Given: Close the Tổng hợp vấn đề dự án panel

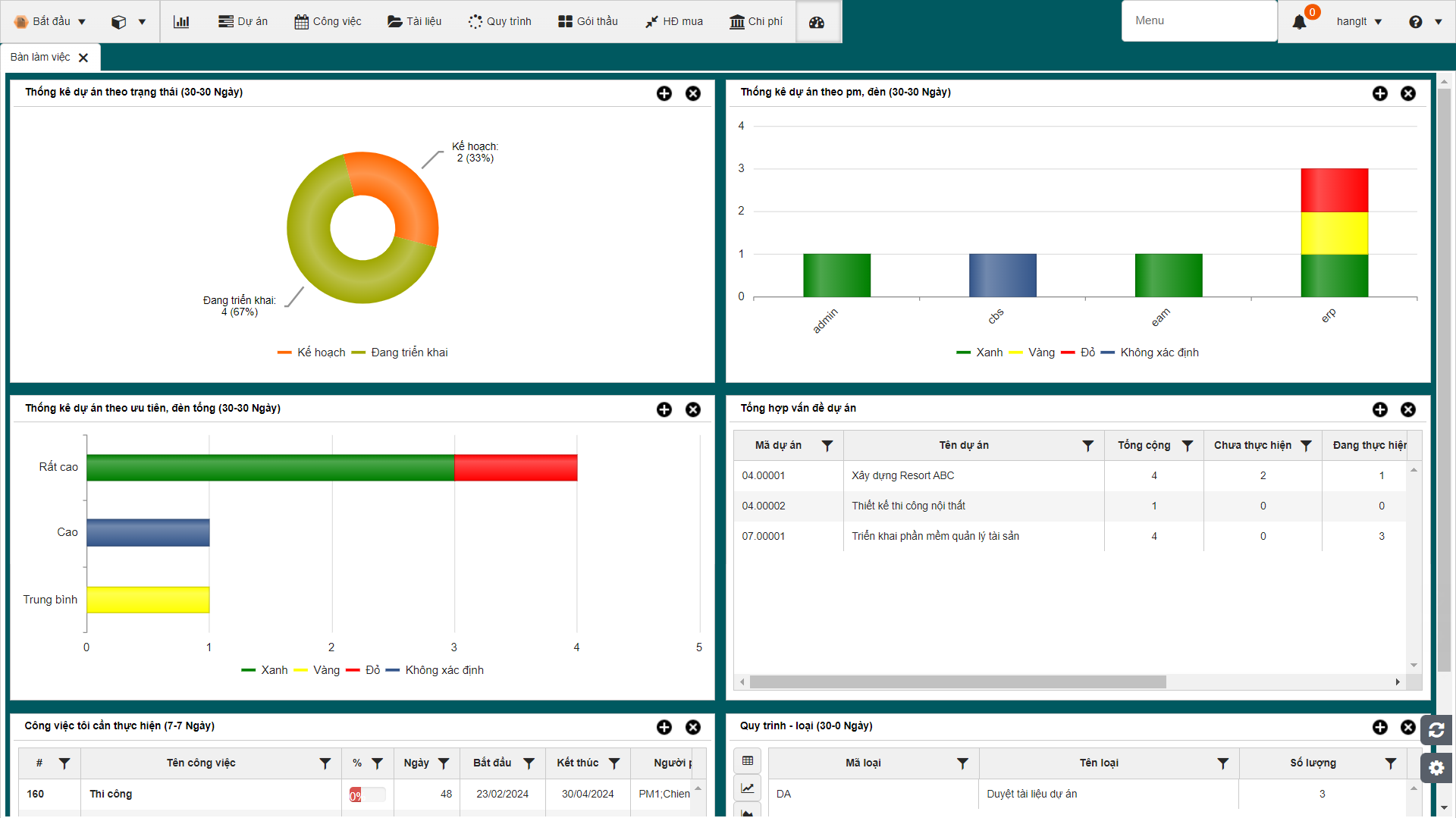Looking at the screenshot, I should click(x=1408, y=409).
